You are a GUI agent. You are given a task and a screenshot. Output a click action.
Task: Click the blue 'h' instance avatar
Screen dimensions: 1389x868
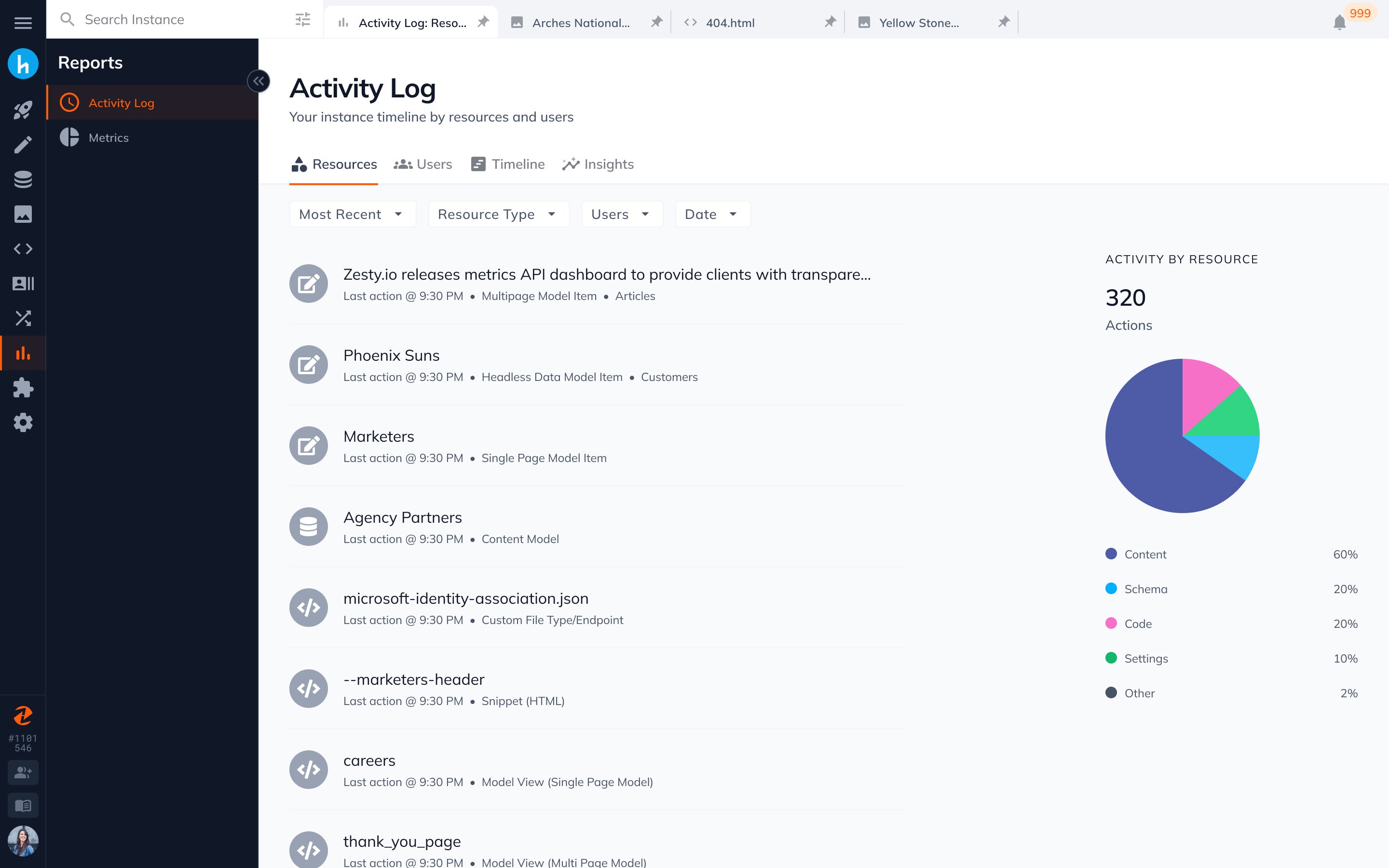(x=23, y=64)
